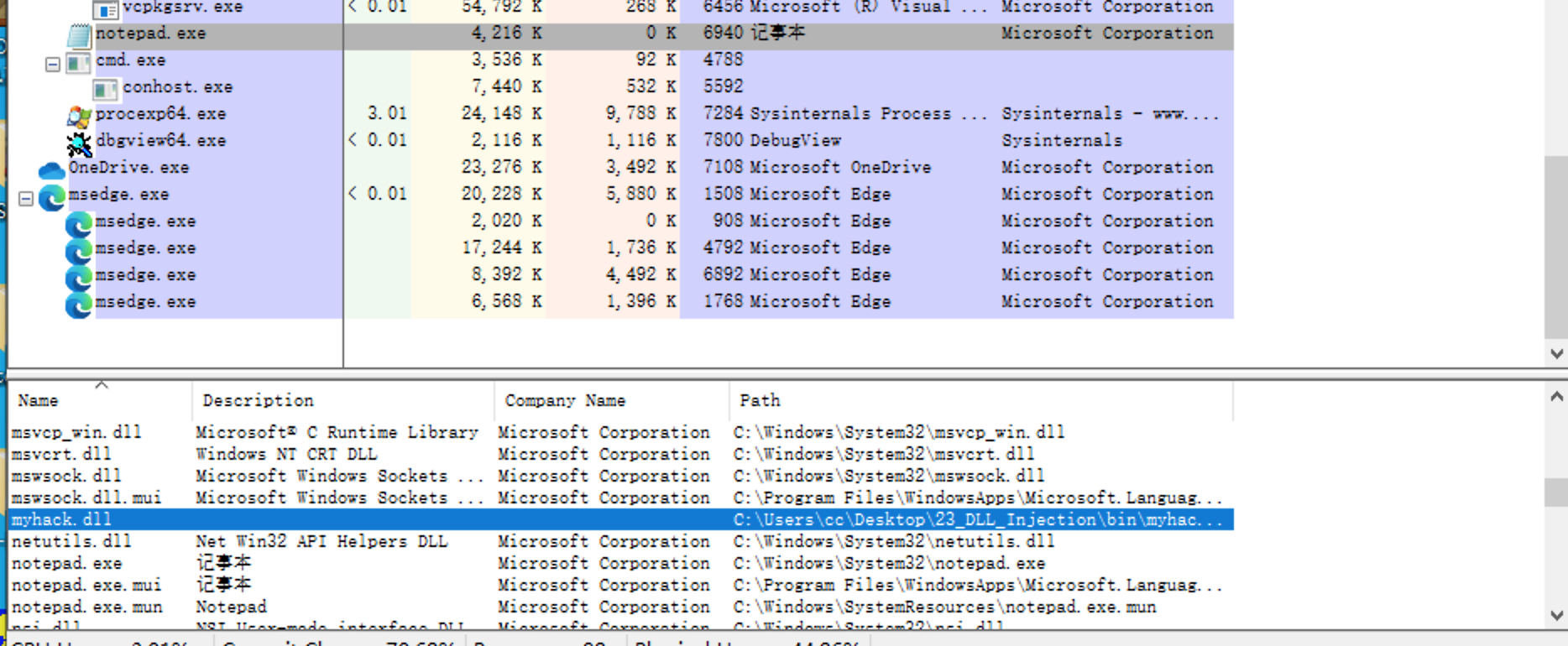Viewport: 1568px width, 646px height.
Task: Select msvcp_win.dll in the DLL list
Action: pyautogui.click(x=76, y=432)
